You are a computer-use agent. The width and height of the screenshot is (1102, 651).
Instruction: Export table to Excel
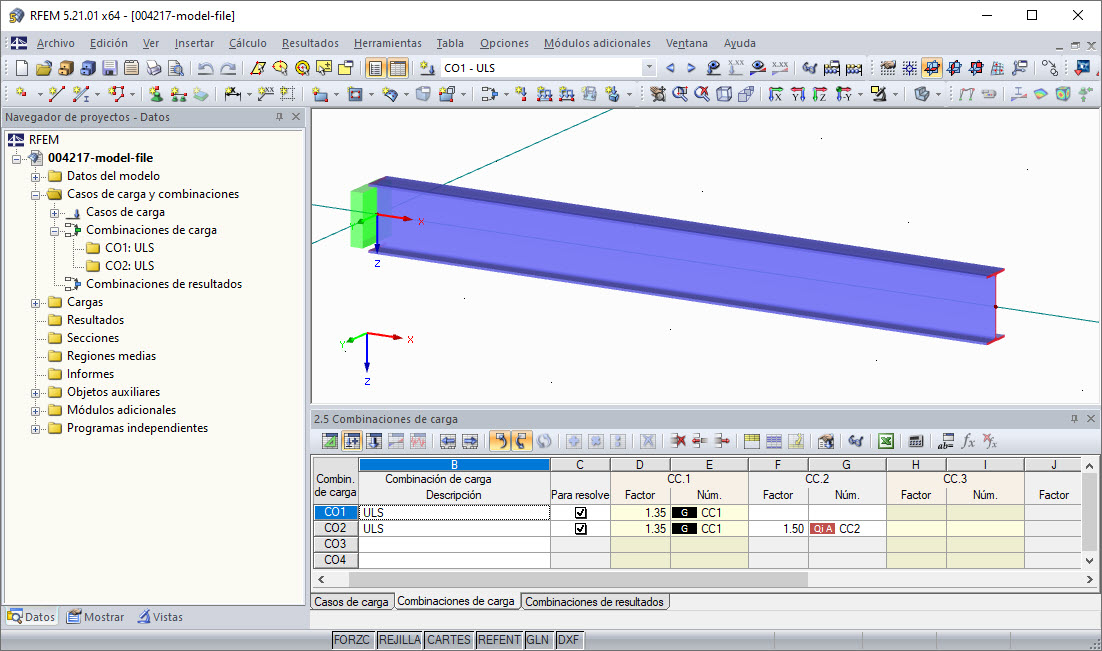(x=886, y=441)
